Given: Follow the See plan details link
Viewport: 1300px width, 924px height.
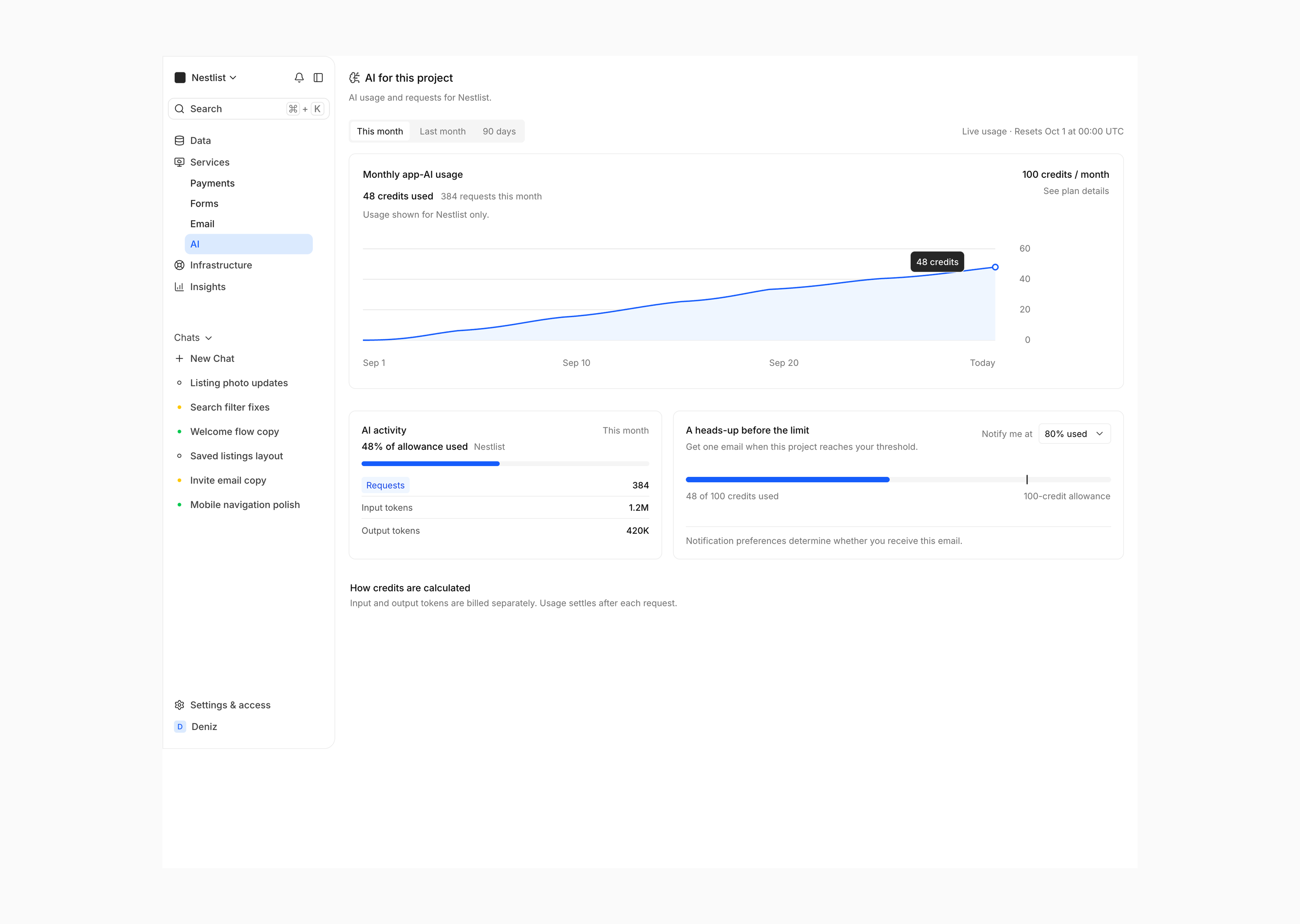Looking at the screenshot, I should click(x=1076, y=191).
